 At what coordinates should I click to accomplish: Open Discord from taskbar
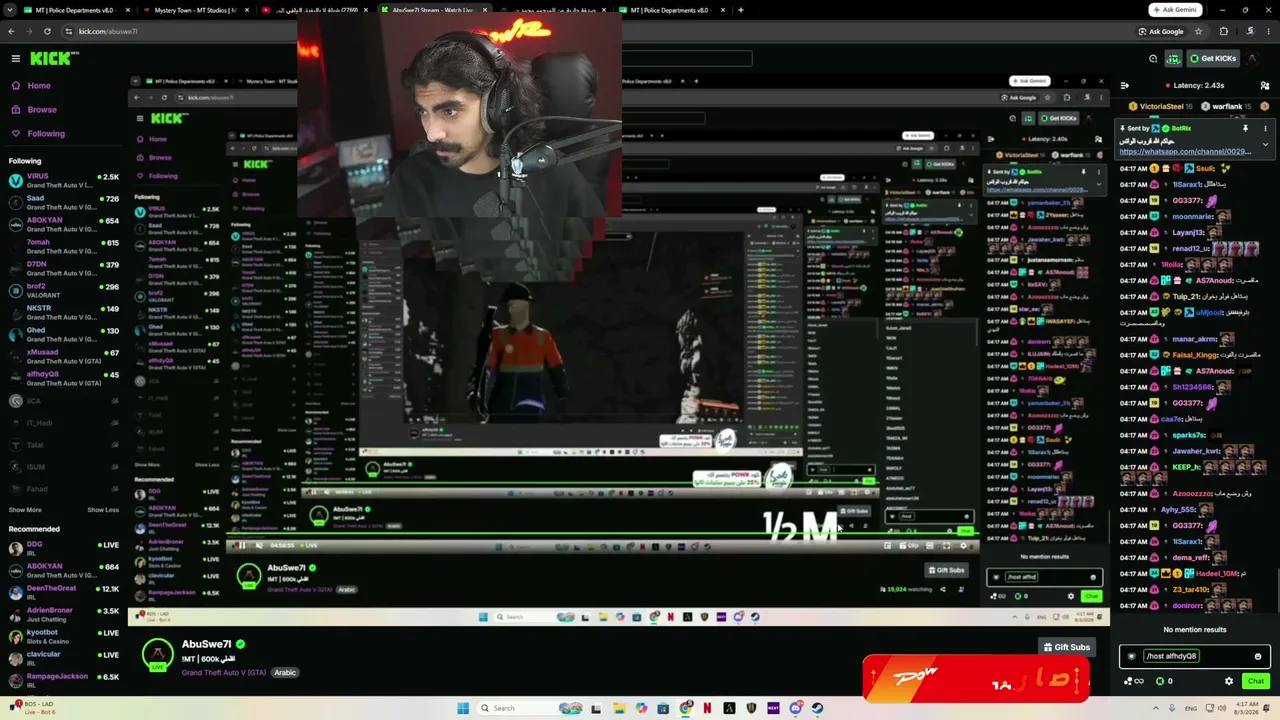click(x=795, y=708)
